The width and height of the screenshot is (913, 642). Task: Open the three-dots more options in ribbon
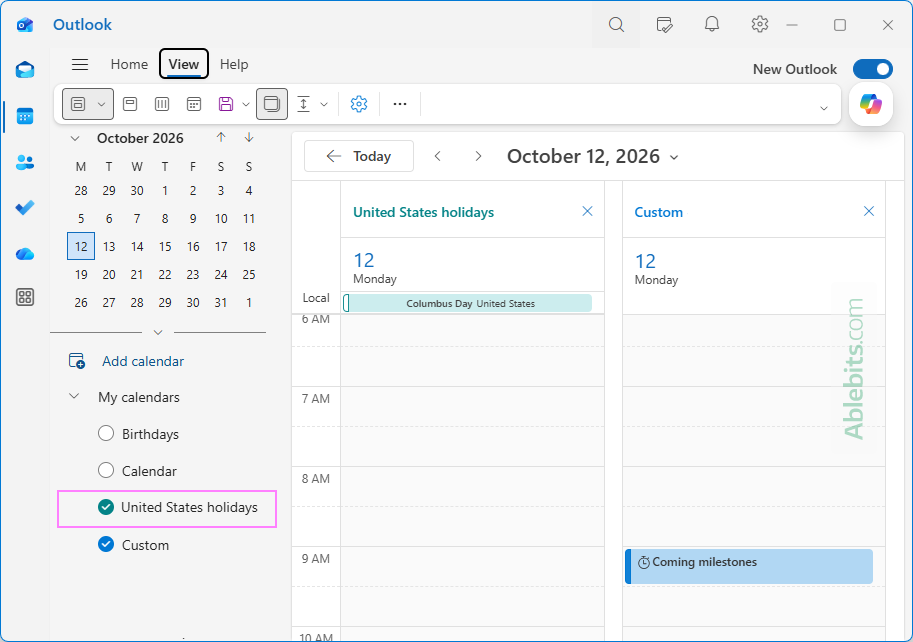point(399,104)
